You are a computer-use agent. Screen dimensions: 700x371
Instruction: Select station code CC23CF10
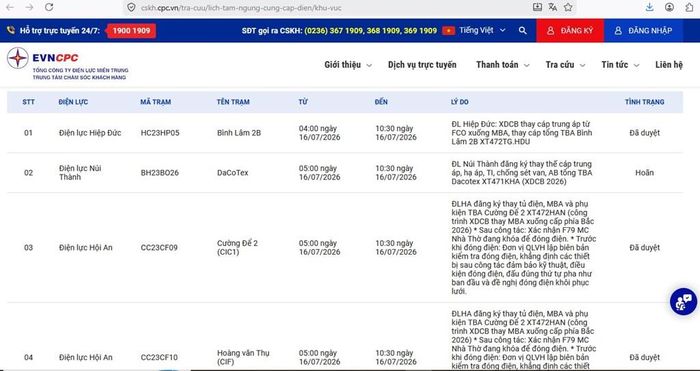pyautogui.click(x=159, y=357)
